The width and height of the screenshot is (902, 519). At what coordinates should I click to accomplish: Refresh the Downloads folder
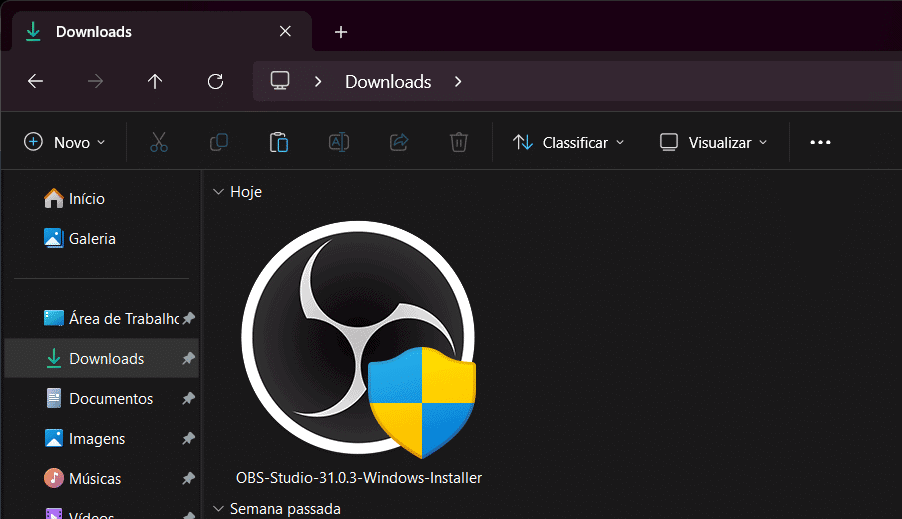215,82
